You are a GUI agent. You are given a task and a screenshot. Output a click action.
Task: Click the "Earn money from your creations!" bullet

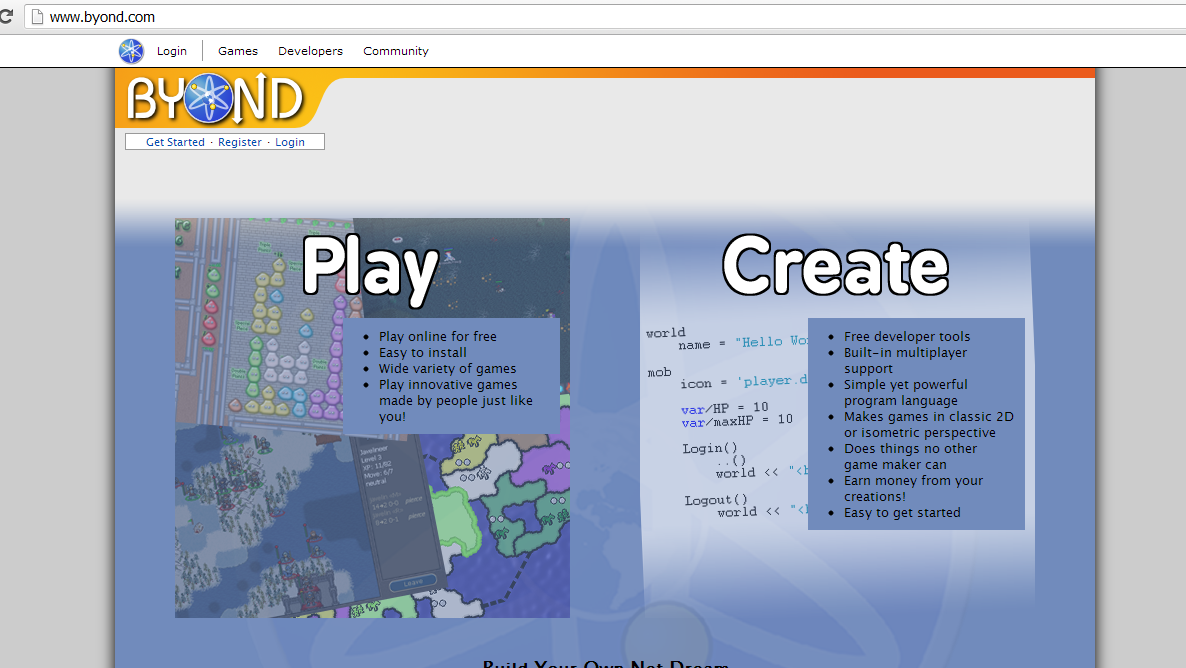pyautogui.click(x=914, y=489)
